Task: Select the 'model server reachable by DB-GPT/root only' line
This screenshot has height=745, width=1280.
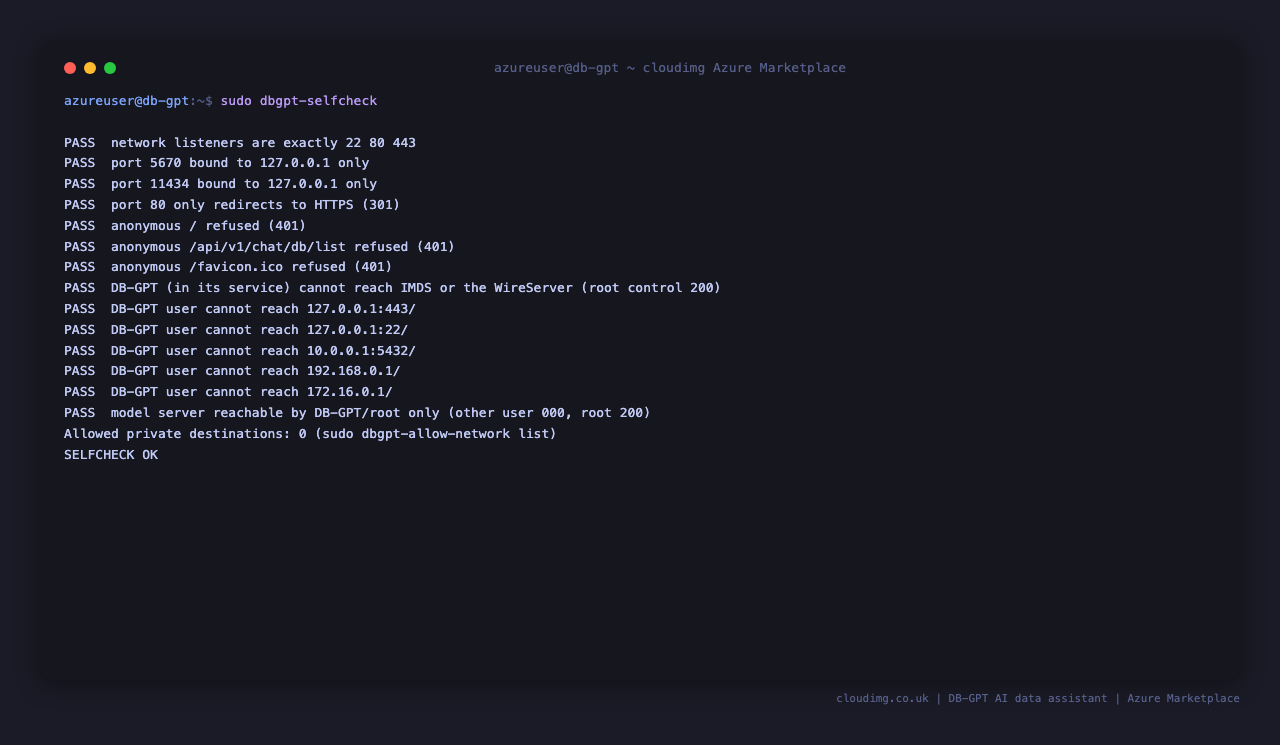Action: pyautogui.click(x=358, y=413)
